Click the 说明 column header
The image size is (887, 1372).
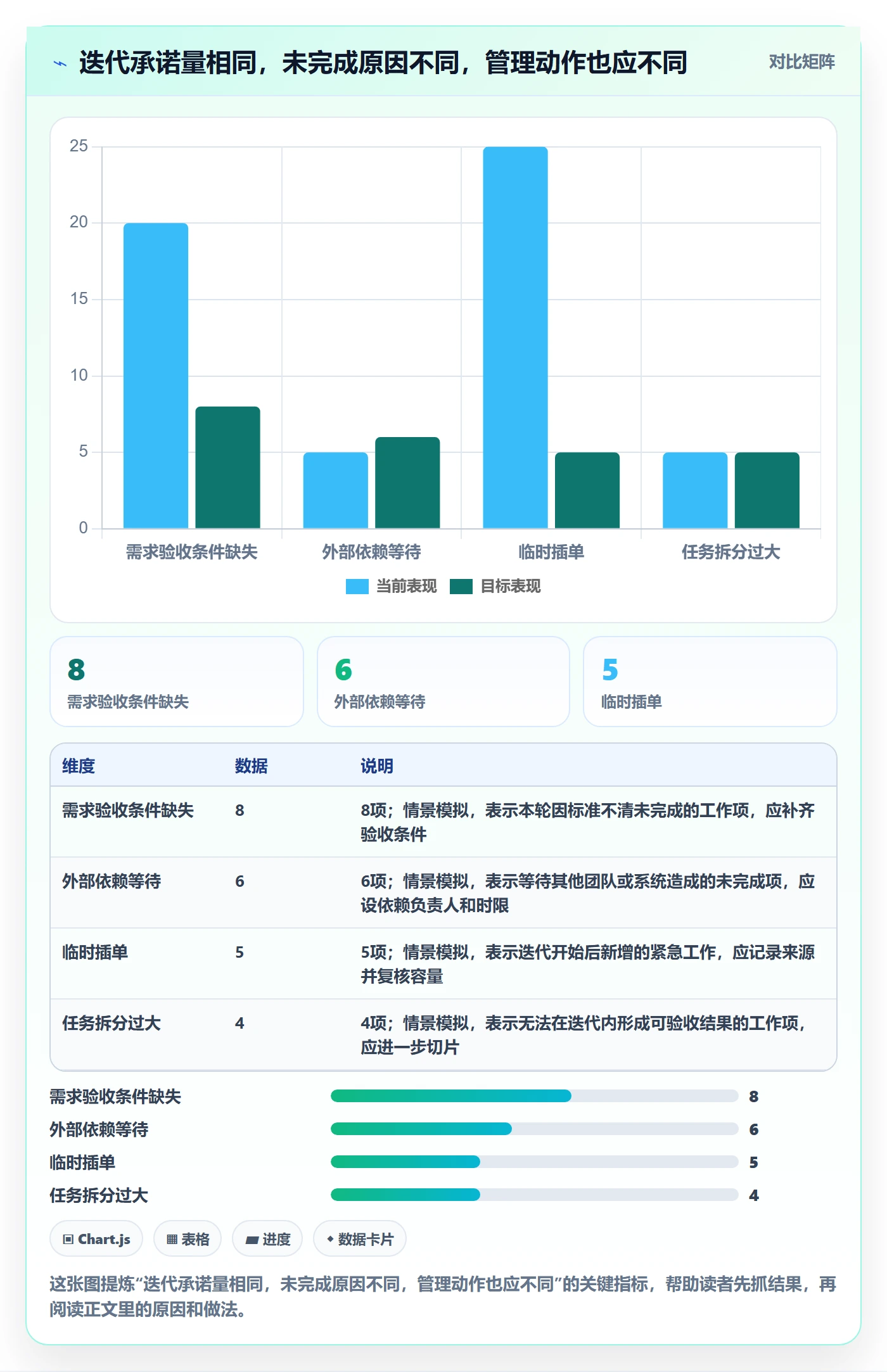point(377,766)
